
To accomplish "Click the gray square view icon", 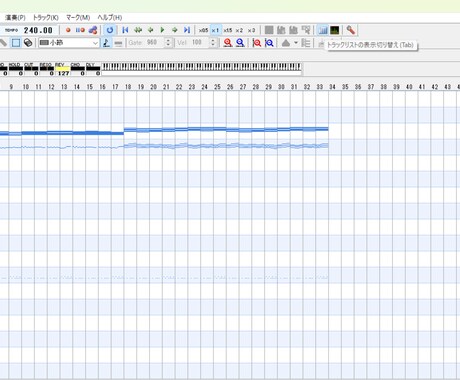I will click(269, 30).
